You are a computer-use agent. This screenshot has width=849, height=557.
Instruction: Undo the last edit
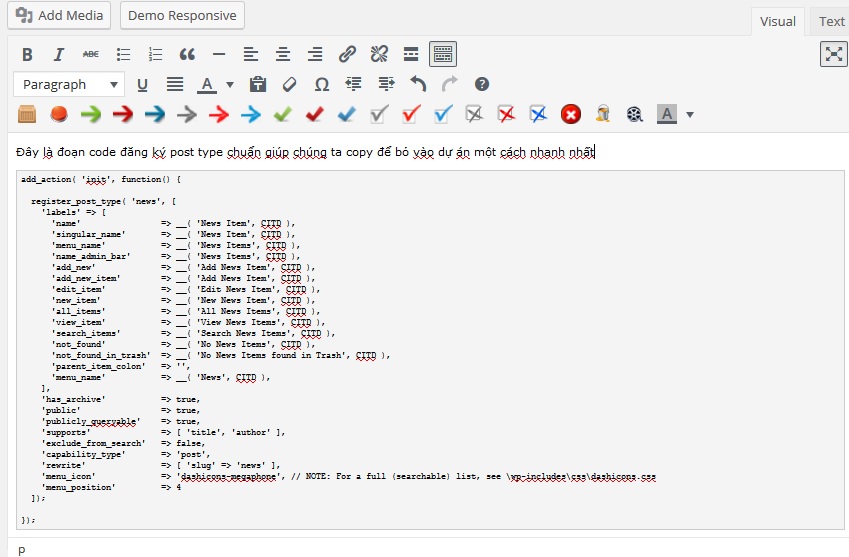(418, 84)
